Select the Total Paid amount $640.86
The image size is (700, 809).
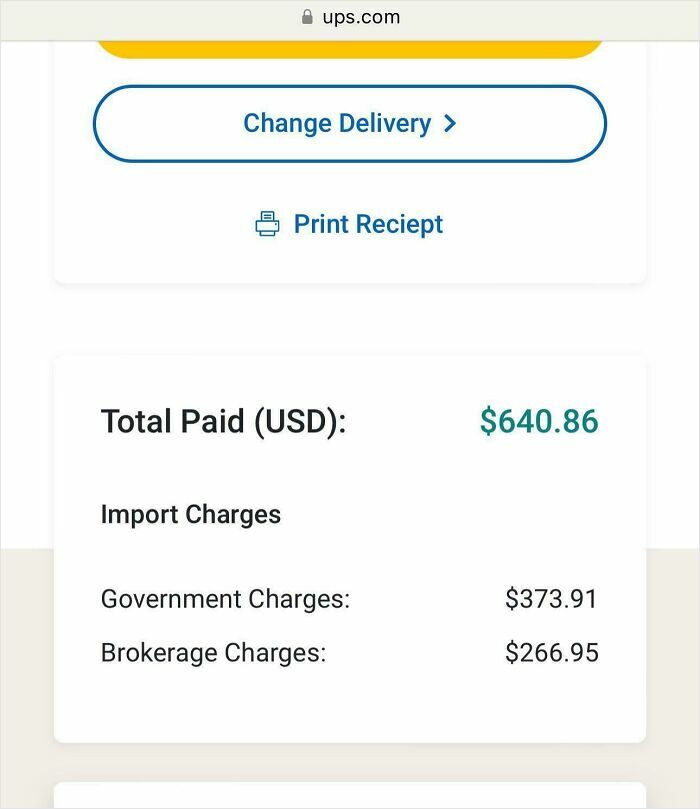pos(539,421)
